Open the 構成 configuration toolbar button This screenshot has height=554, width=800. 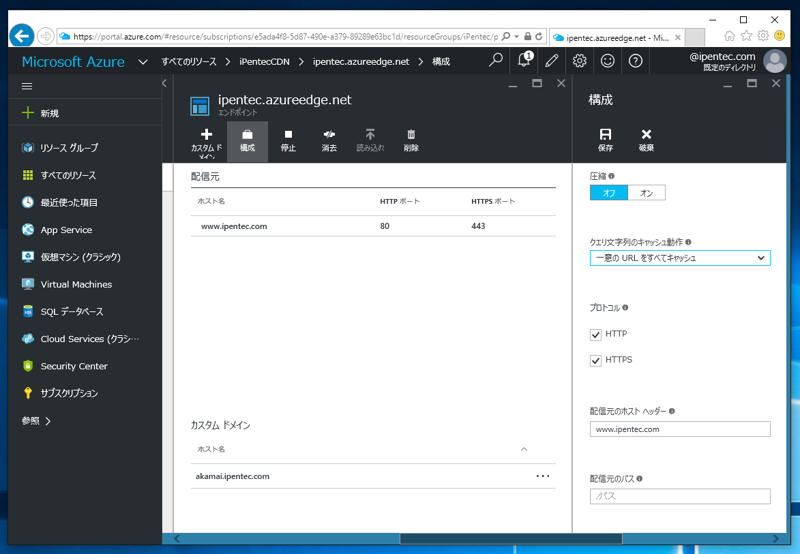(x=247, y=141)
